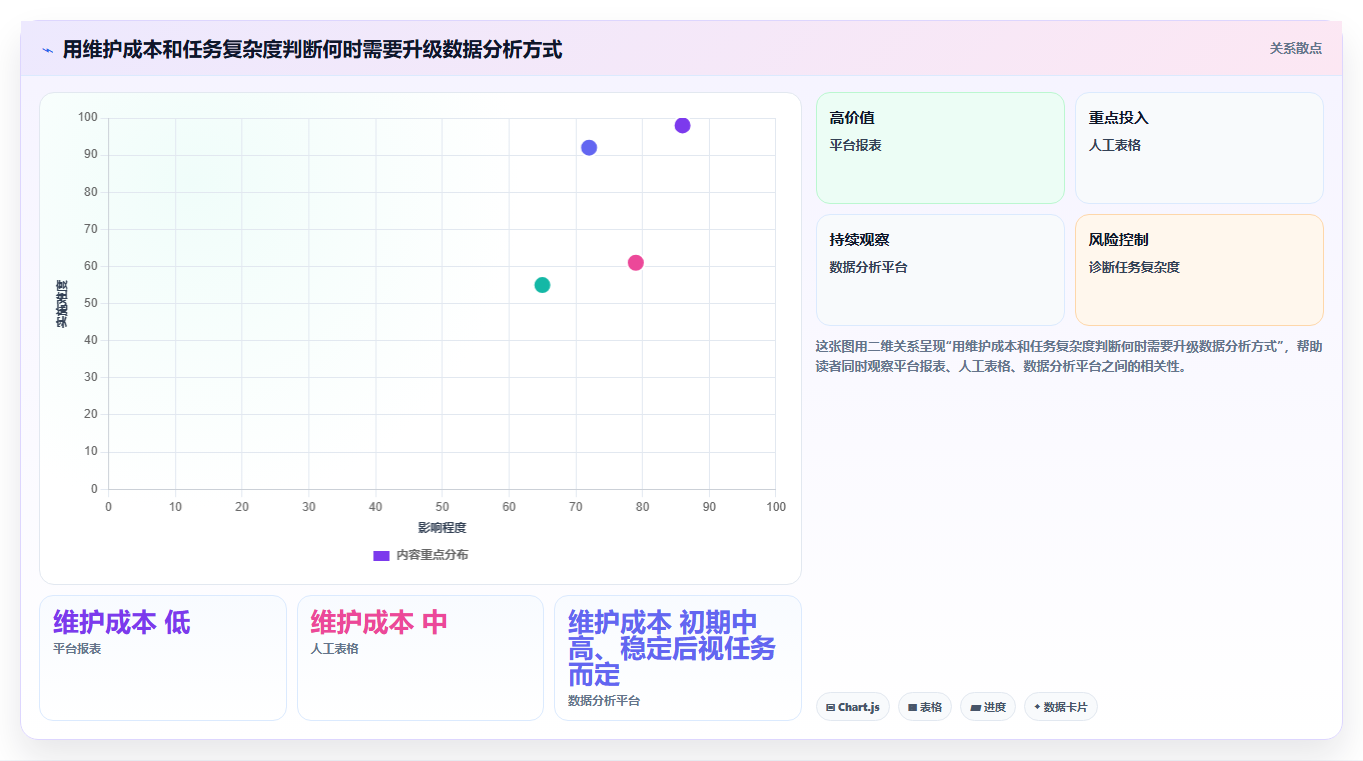
Task: Open the 维护成本 中 stat card
Action: (420, 658)
